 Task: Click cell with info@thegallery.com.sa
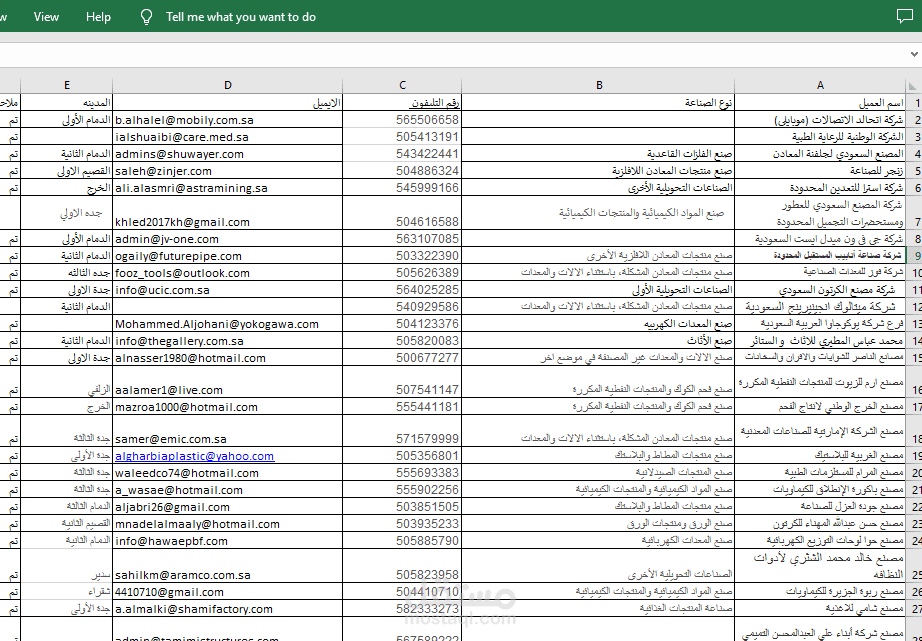[x=228, y=341]
